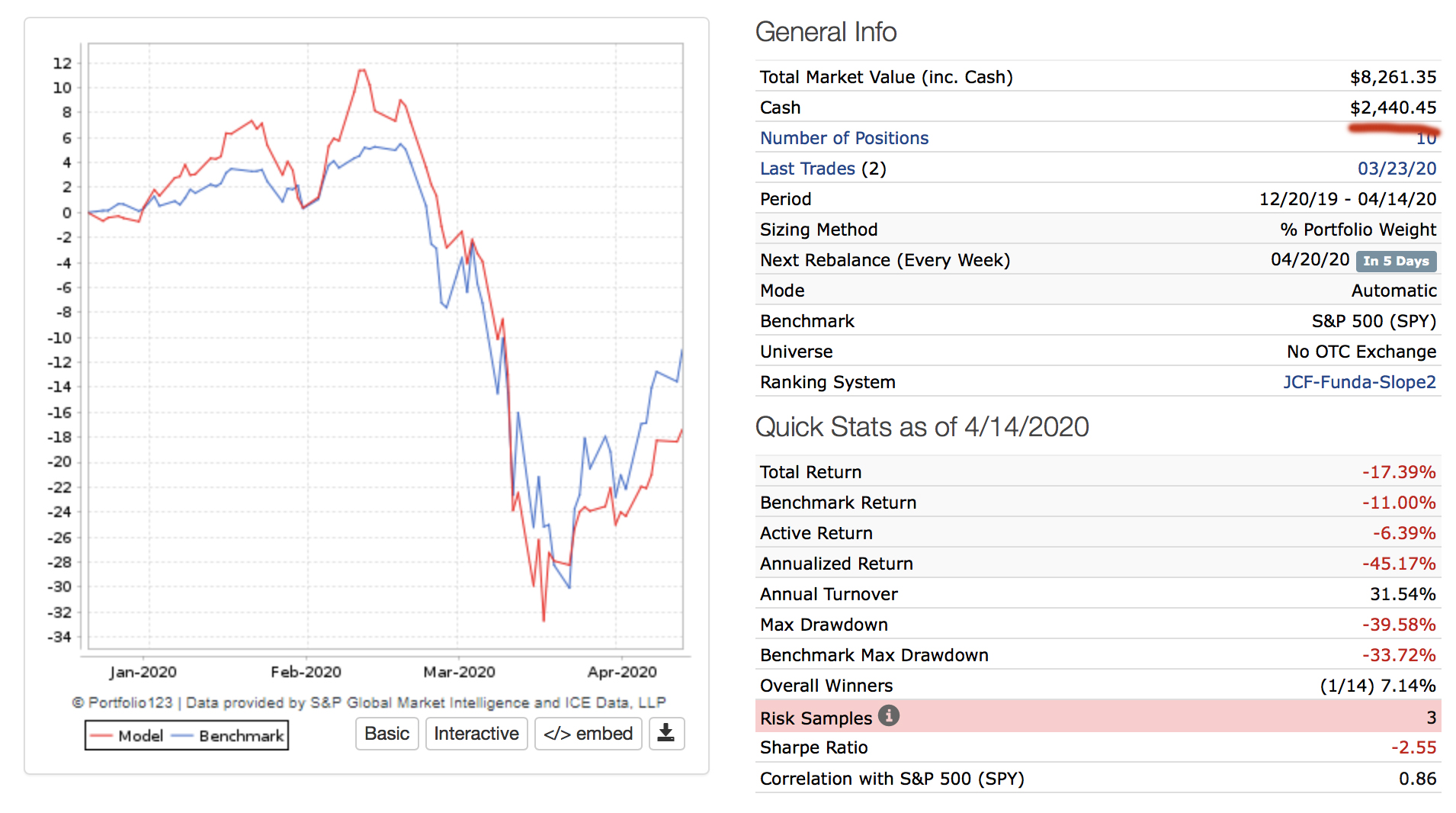
Task: Switch chart to Basic view
Action: pos(386,734)
